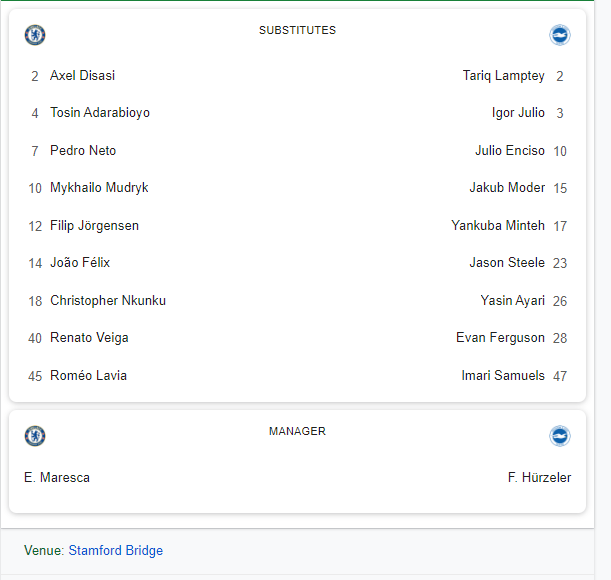Select Mykhailo Mudryk in substitutes list
This screenshot has width=611, height=580.
coord(99,188)
